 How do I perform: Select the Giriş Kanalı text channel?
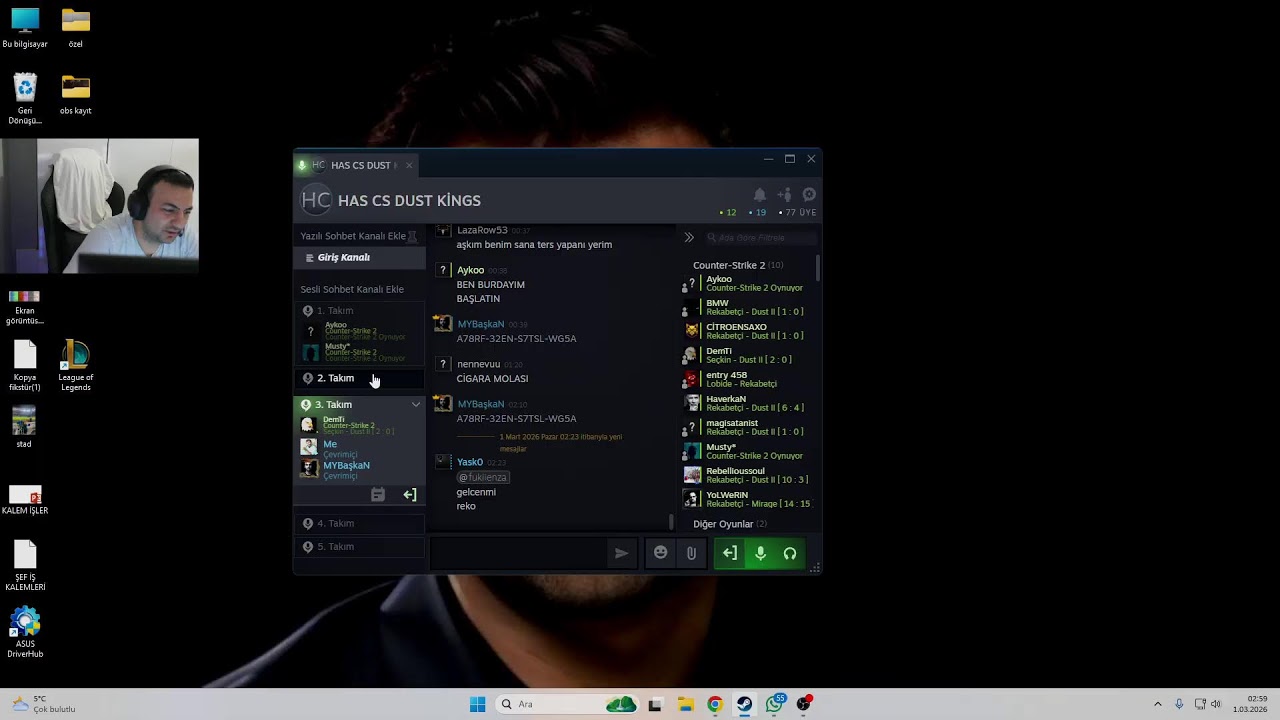click(360, 258)
